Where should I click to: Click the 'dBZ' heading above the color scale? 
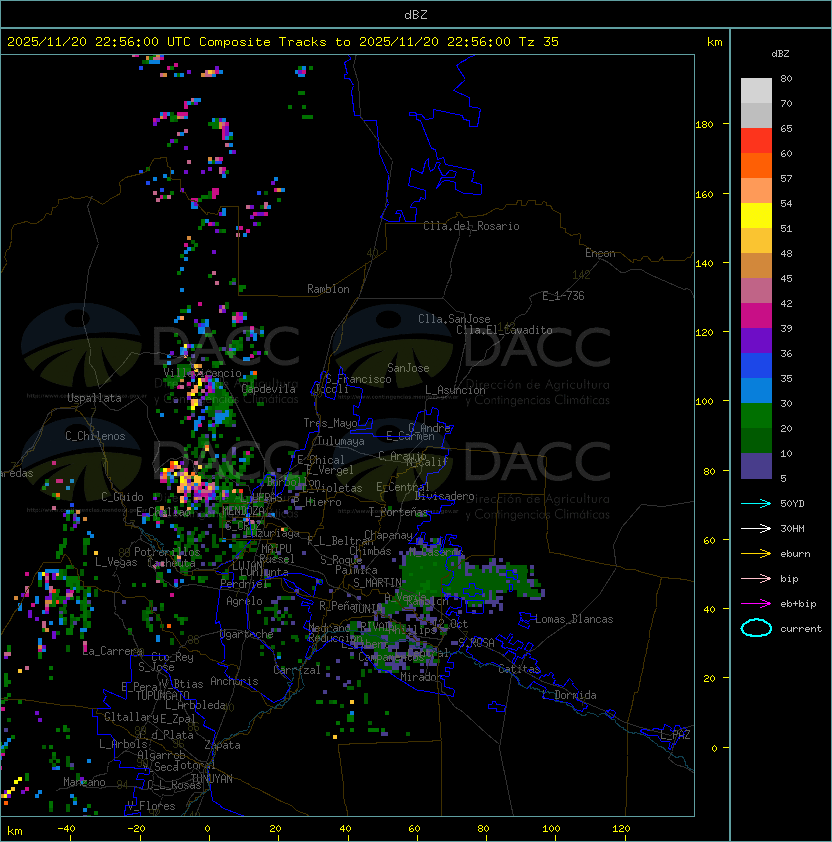tap(780, 54)
